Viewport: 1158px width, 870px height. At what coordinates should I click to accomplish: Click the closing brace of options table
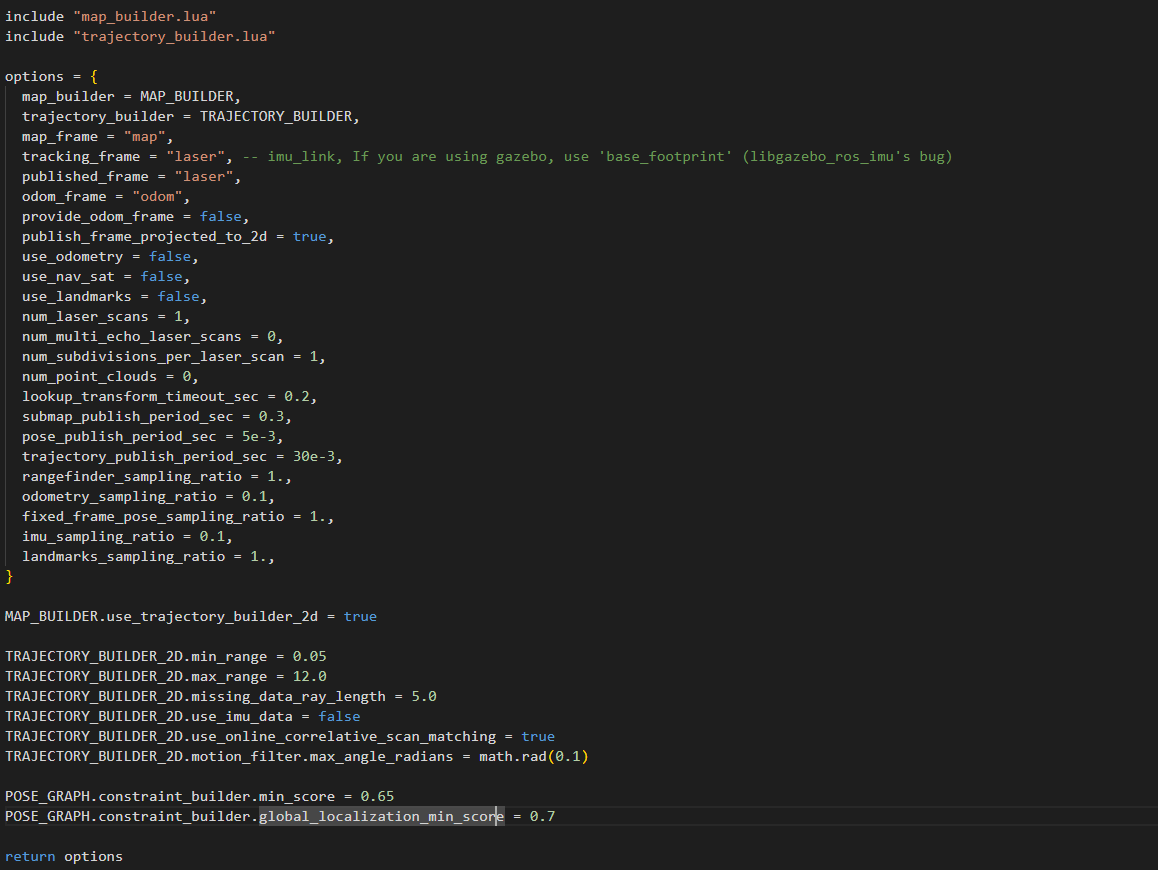pyautogui.click(x=10, y=576)
